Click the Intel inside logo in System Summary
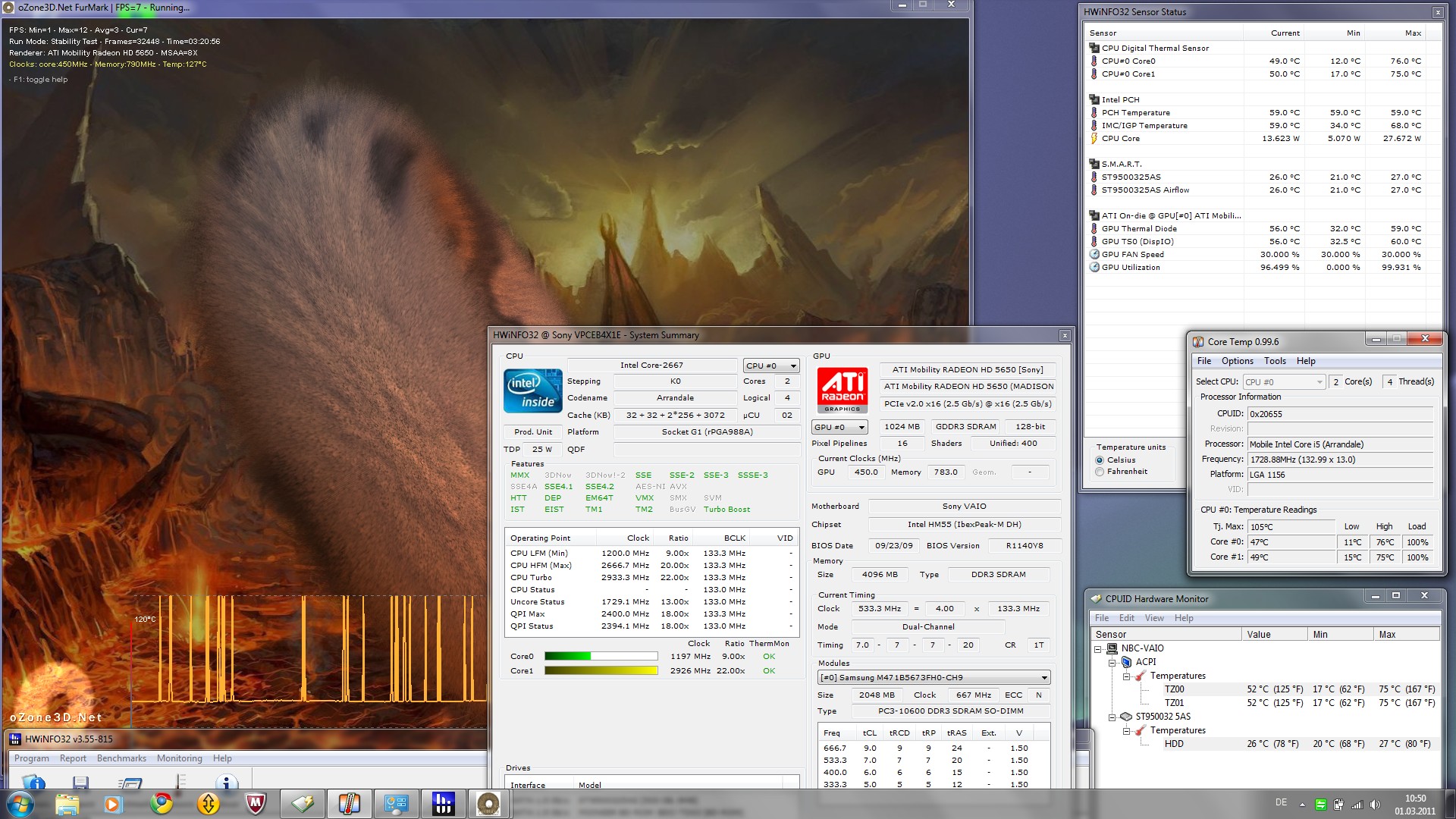This screenshot has height=819, width=1456. click(x=533, y=391)
